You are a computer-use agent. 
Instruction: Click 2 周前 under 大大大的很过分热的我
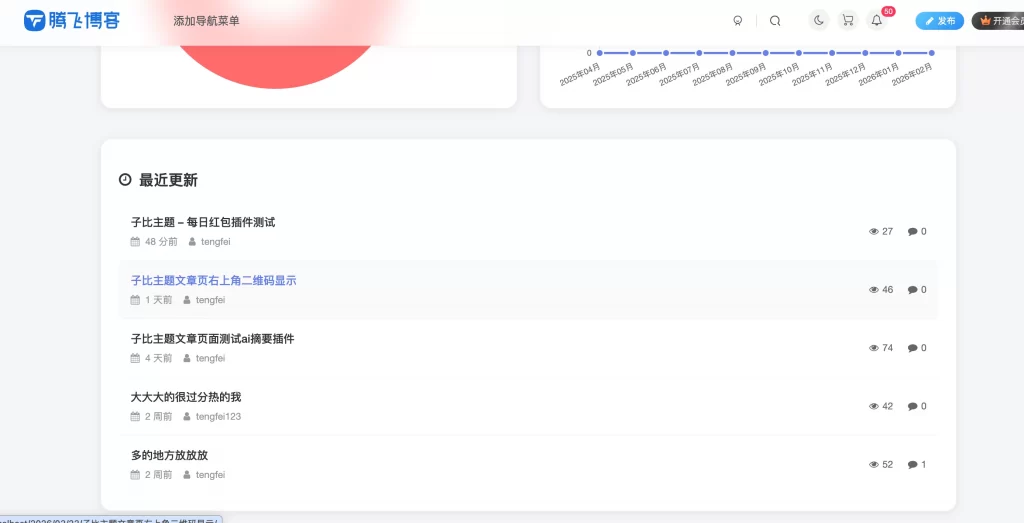pyautogui.click(x=159, y=417)
